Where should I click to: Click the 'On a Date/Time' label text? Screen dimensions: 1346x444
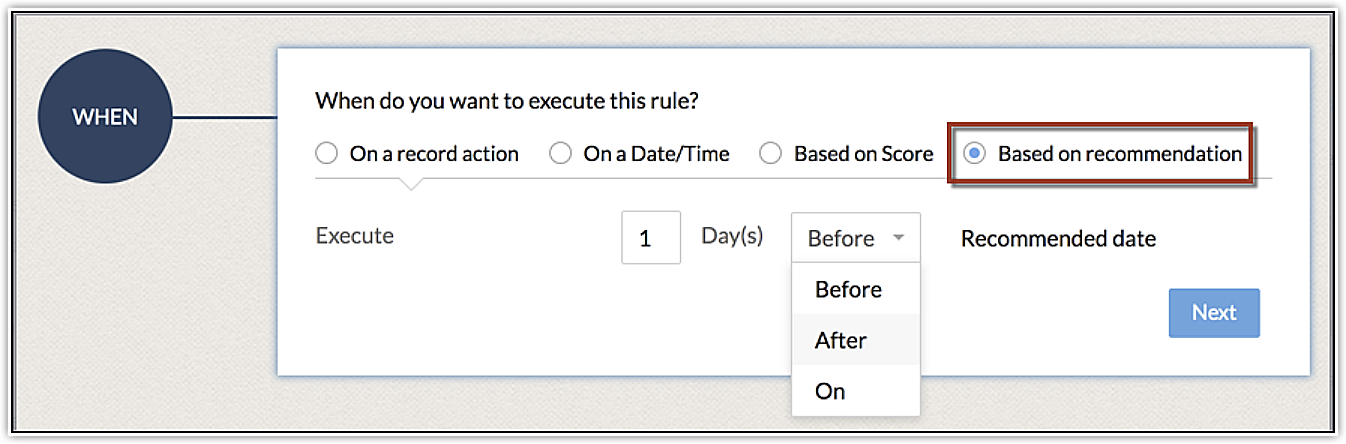pos(656,154)
